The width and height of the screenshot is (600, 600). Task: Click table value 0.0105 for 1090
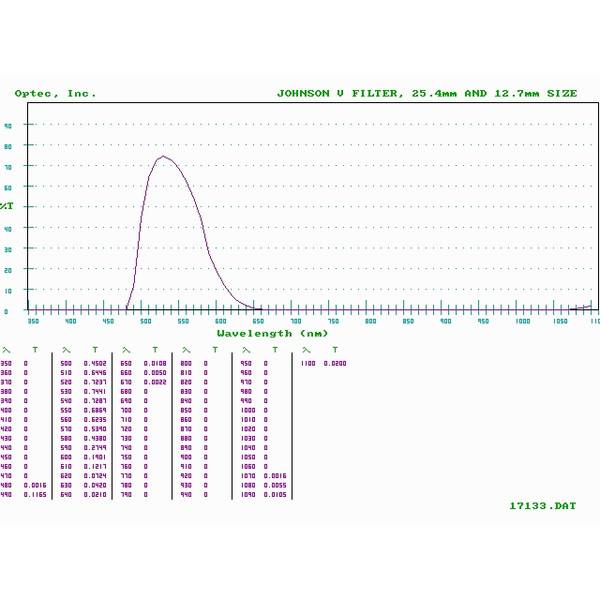click(275, 495)
